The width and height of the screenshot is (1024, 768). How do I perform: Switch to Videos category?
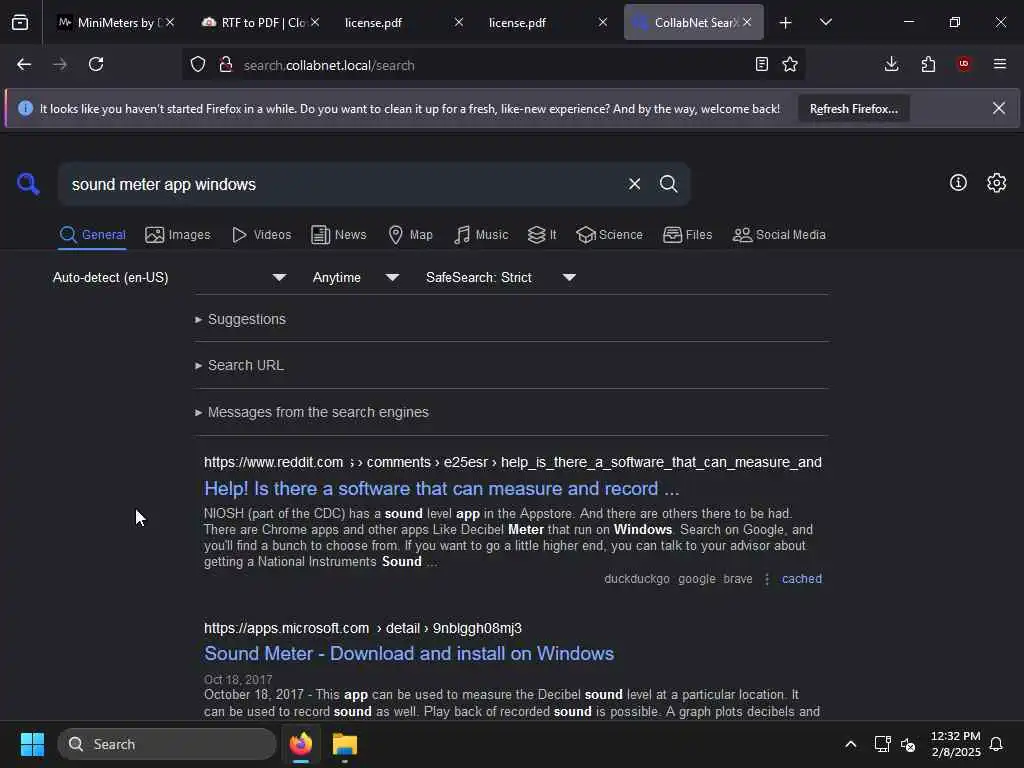point(262,234)
